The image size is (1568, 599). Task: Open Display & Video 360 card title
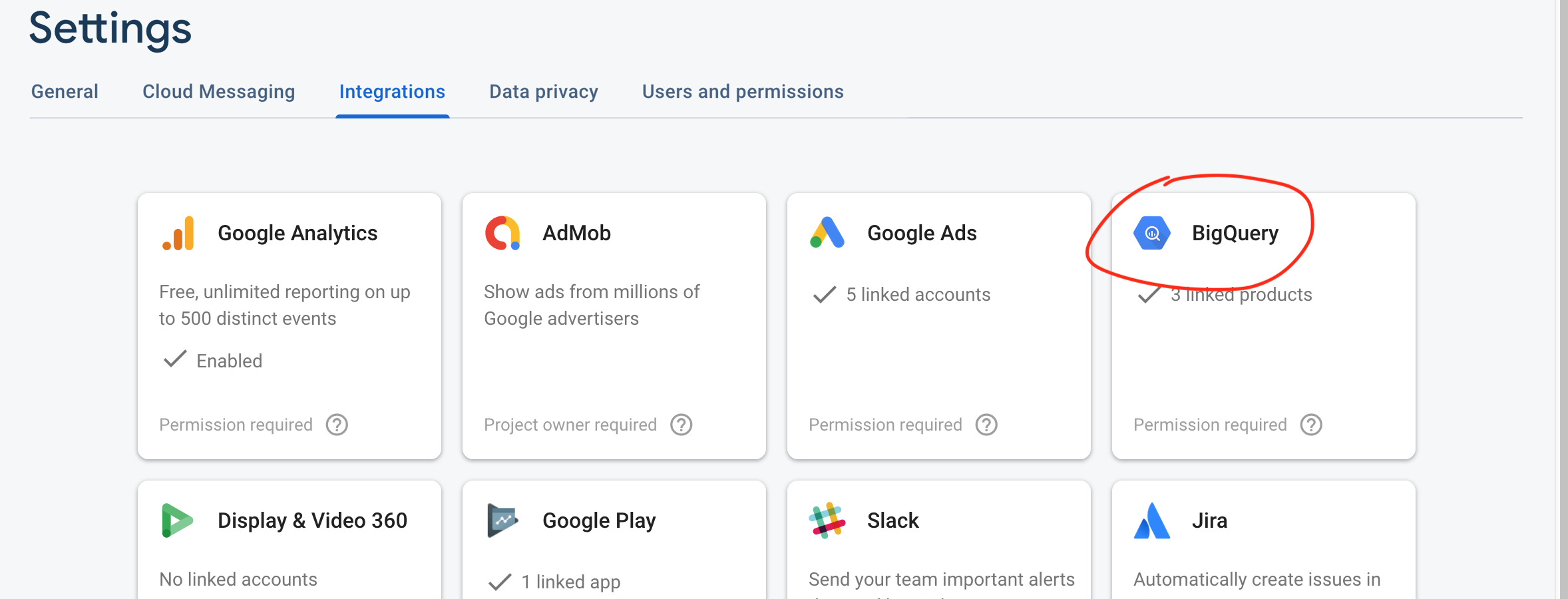(312, 520)
